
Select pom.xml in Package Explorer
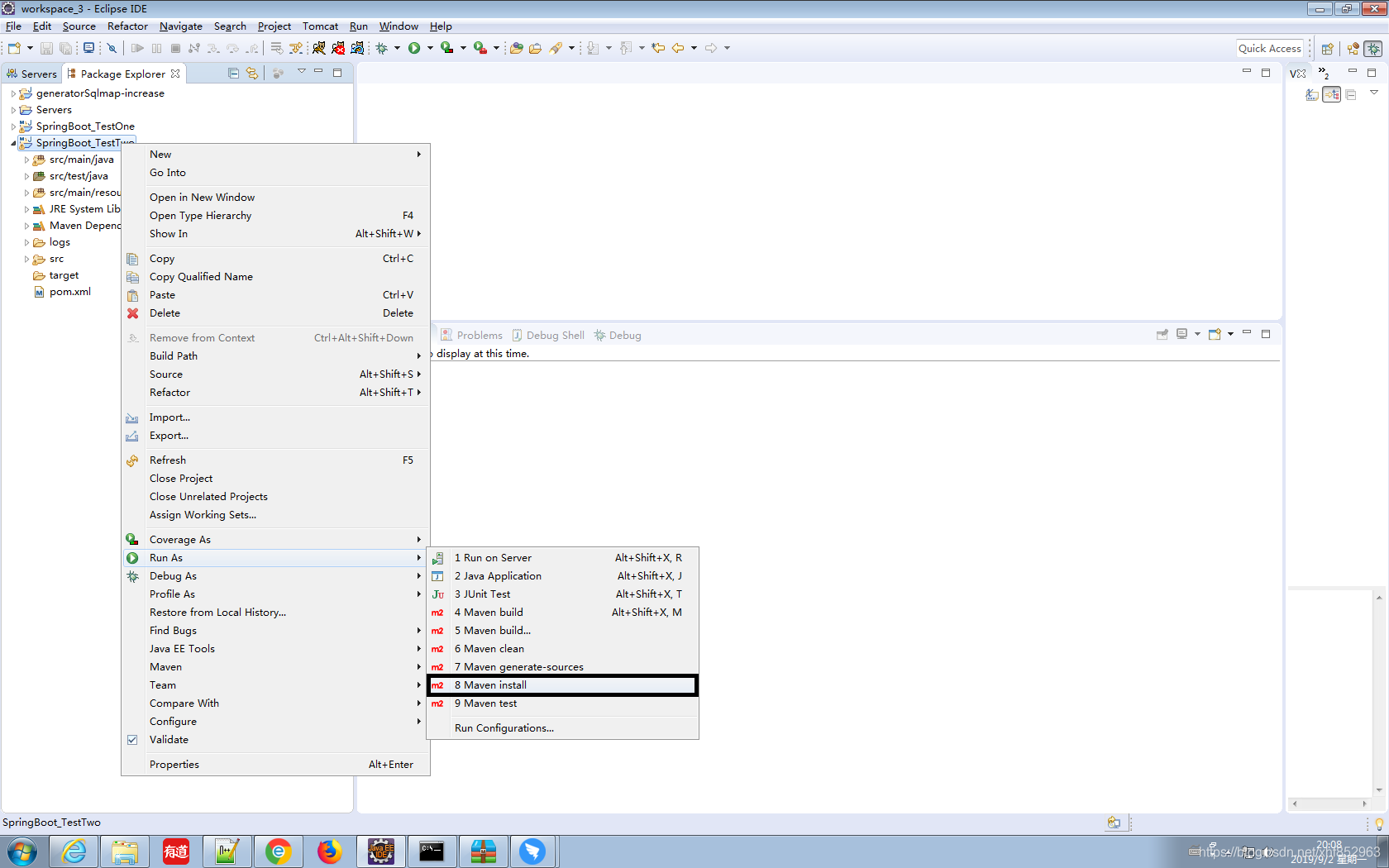click(x=63, y=292)
